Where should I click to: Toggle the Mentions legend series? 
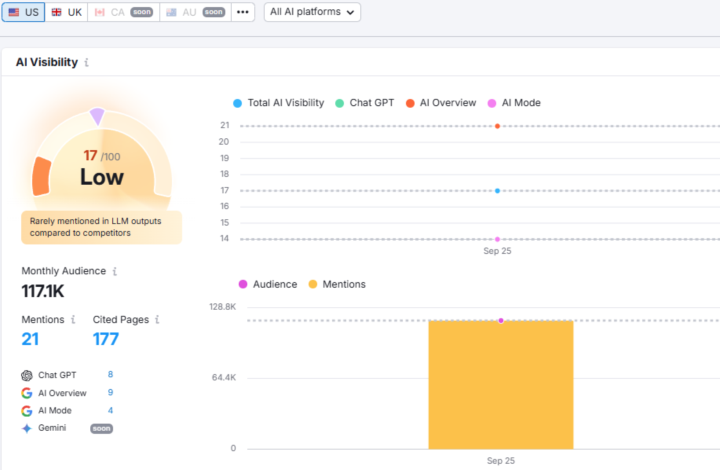[336, 284]
